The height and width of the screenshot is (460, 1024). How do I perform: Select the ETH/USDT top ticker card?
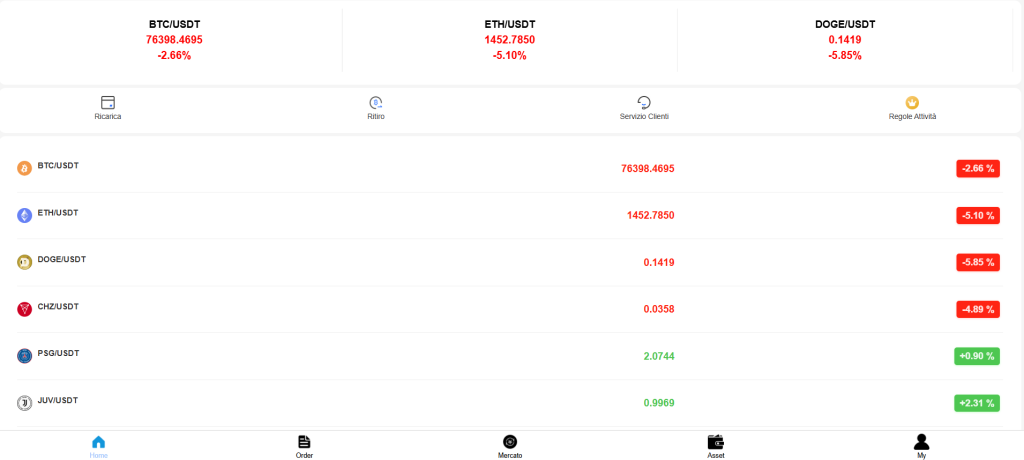(510, 40)
